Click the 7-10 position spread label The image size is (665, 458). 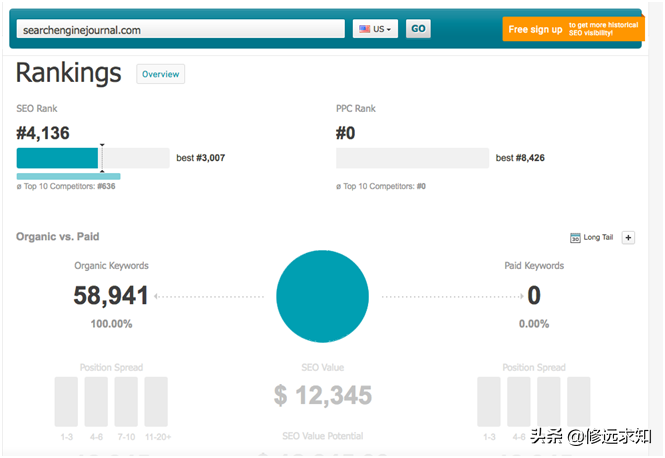point(126,437)
